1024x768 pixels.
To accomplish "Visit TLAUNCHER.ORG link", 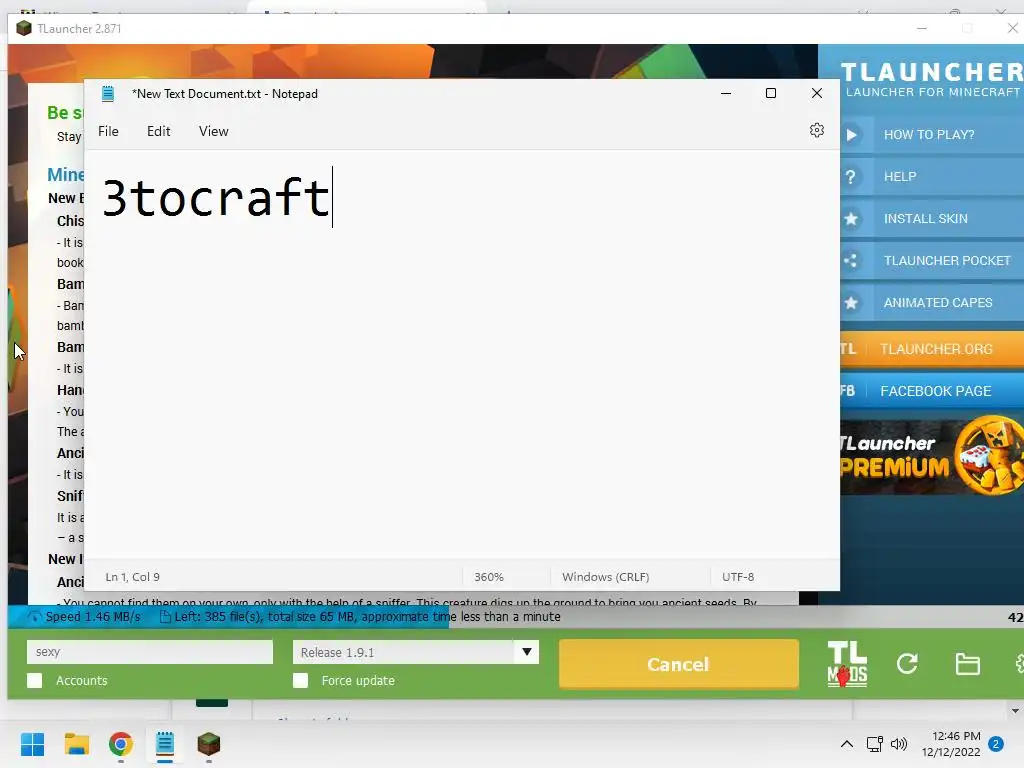I will (932, 349).
